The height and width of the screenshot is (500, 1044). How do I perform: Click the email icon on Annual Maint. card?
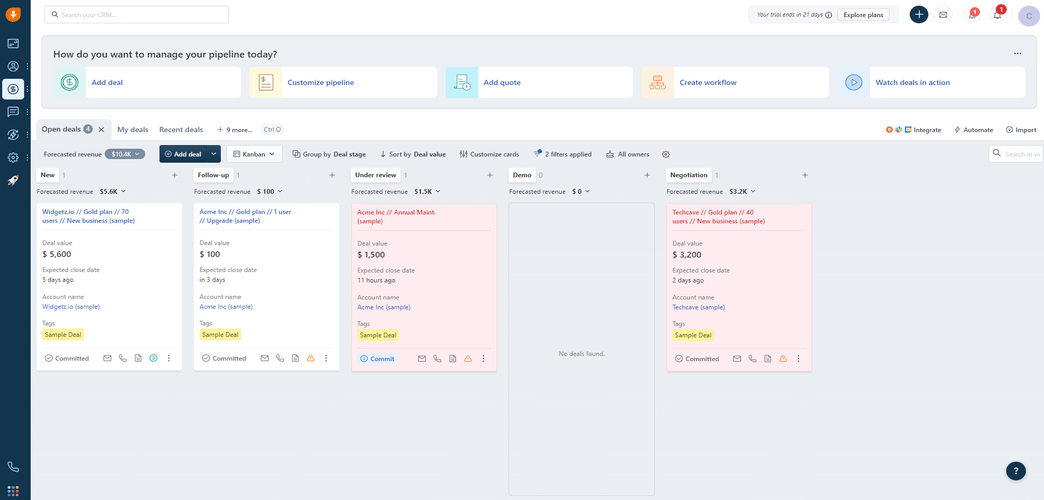coord(421,358)
